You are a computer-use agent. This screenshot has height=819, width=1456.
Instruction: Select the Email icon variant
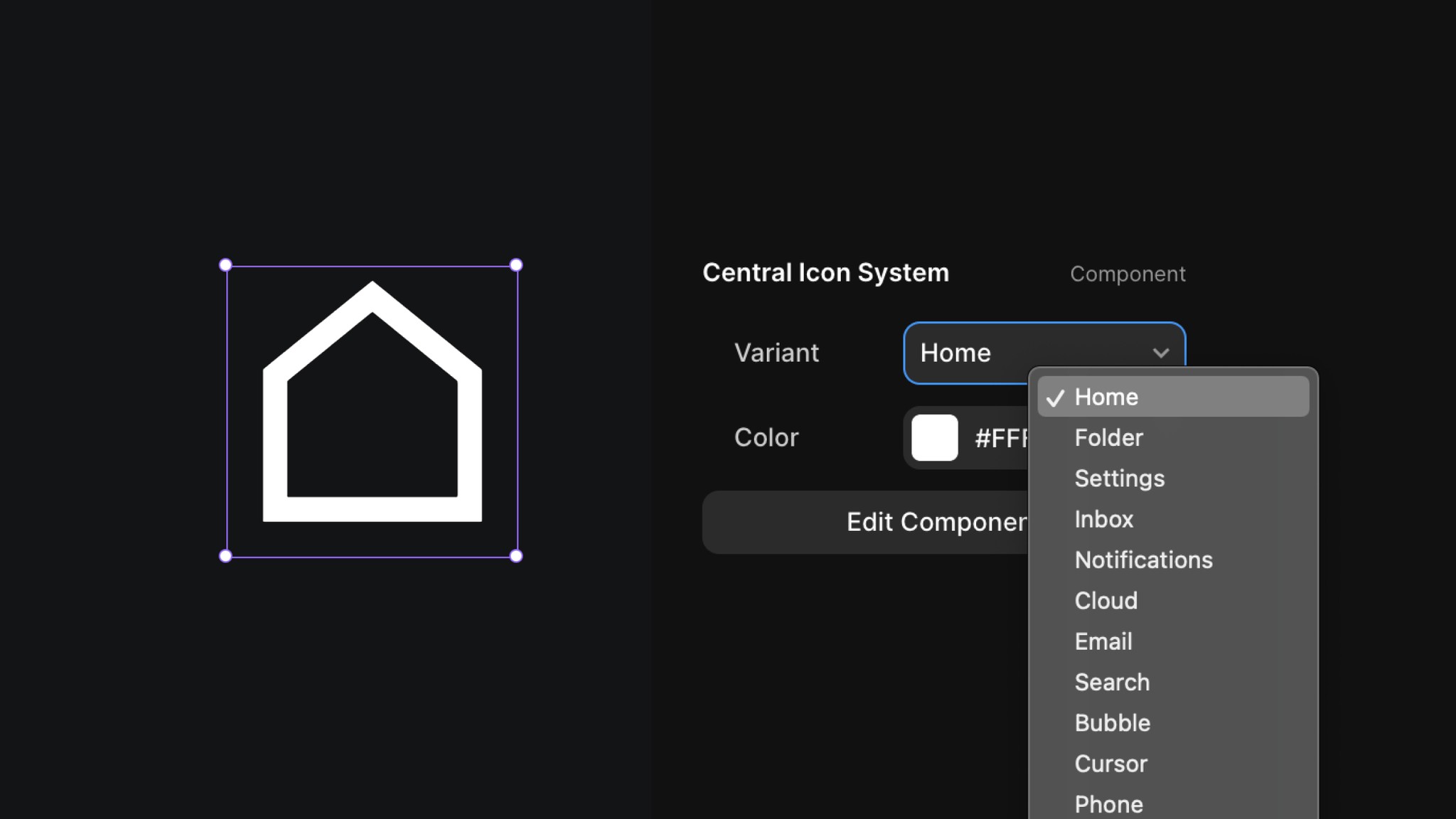click(1103, 641)
